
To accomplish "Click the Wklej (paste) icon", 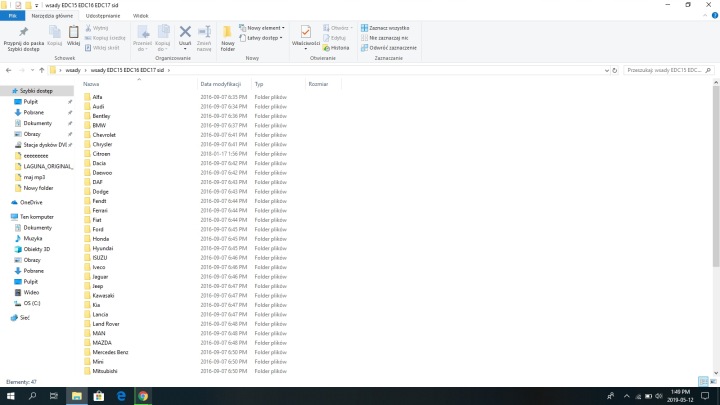I will tap(73, 34).
